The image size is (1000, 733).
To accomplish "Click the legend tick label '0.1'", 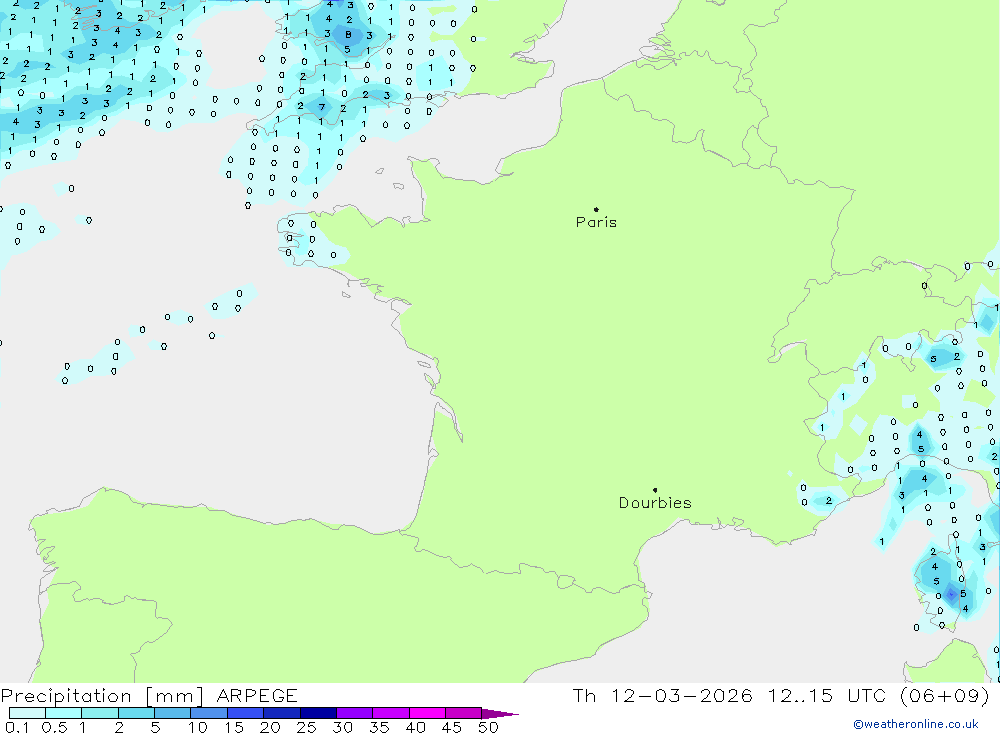I will (x=17, y=727).
